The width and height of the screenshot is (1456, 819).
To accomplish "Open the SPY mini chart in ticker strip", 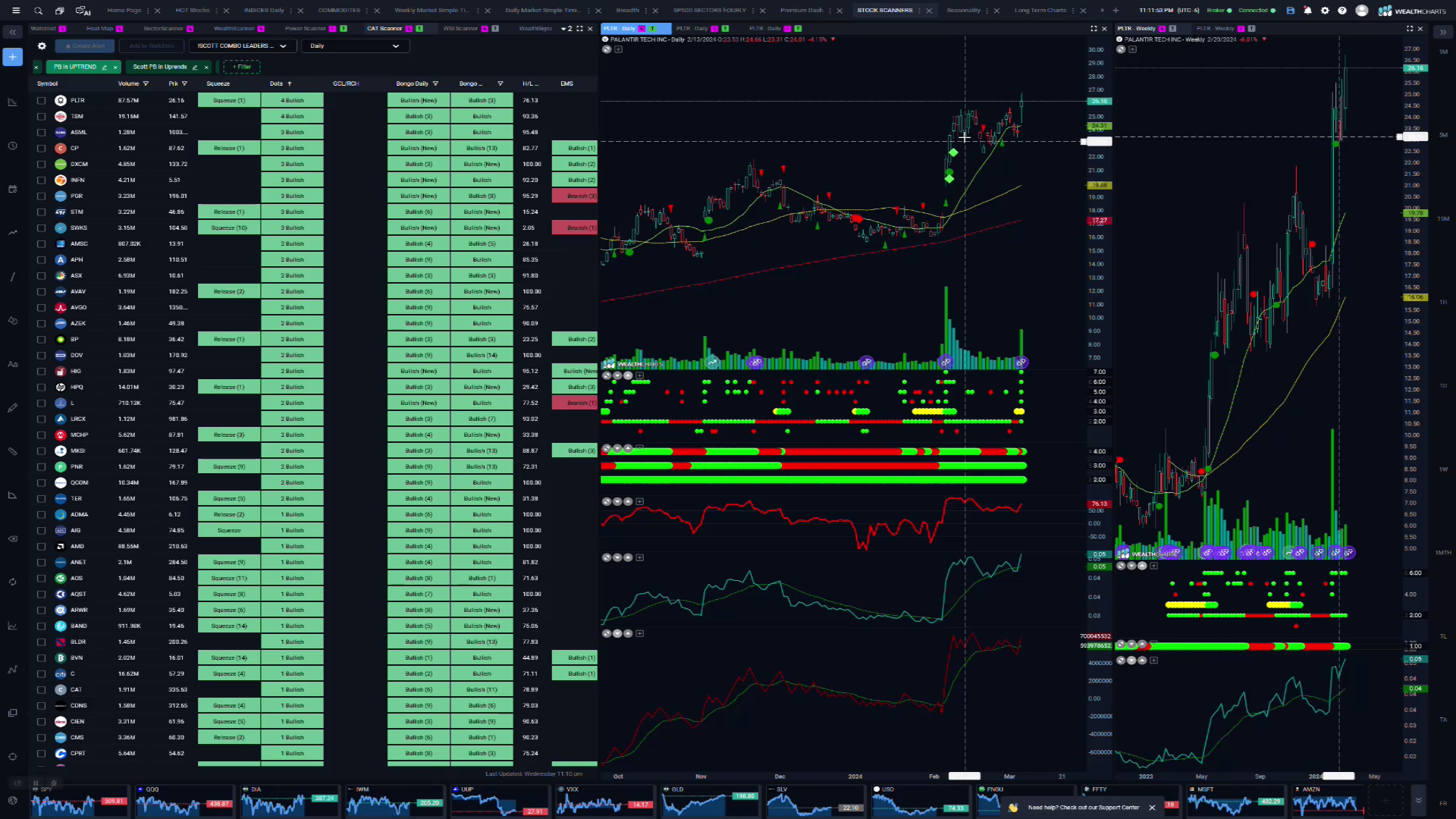I will pyautogui.click(x=79, y=801).
